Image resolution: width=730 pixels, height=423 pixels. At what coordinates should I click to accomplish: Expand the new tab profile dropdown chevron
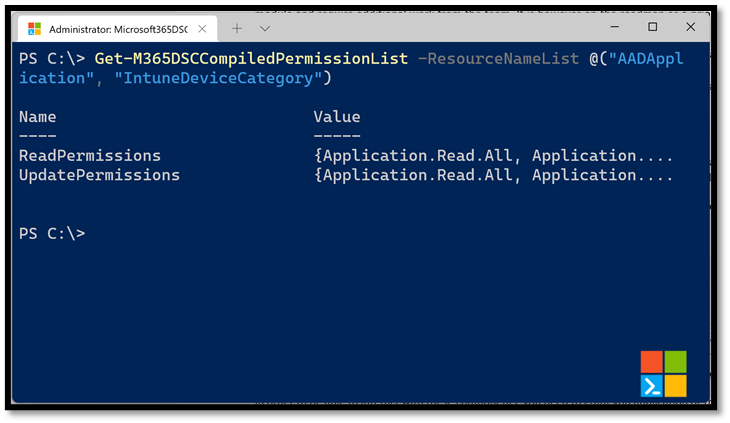(x=265, y=29)
